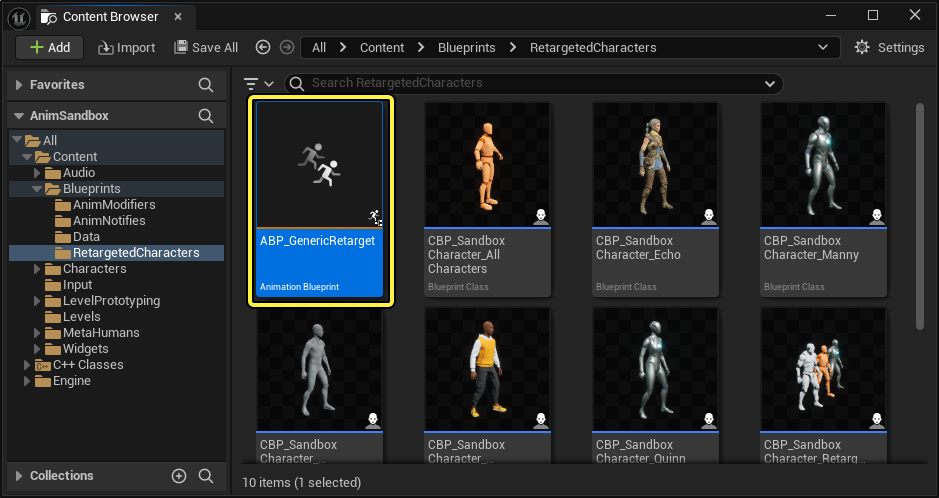Search AnimSandbox with magnifier icon
939x498 pixels.
205,116
